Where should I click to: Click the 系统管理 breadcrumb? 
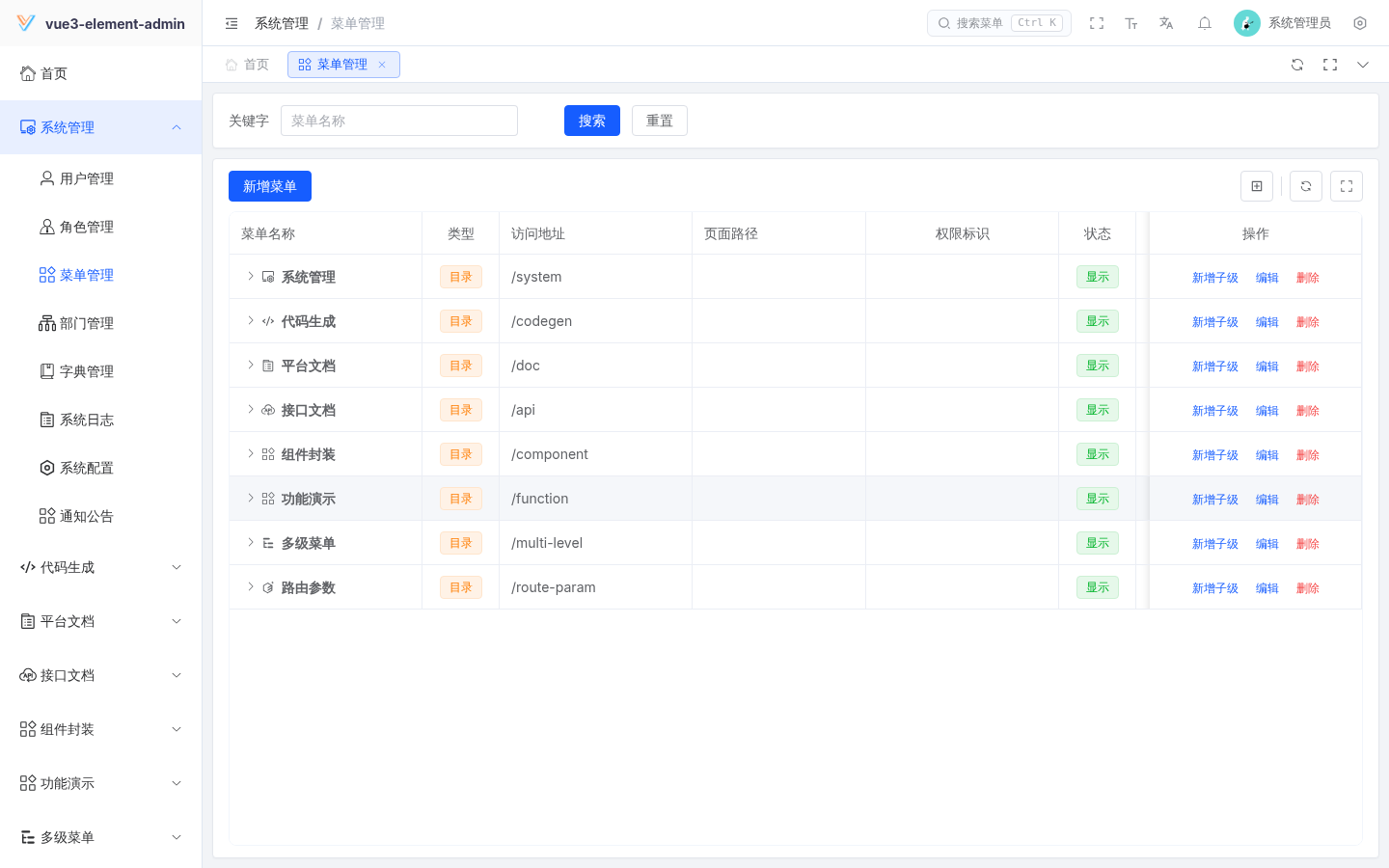pos(282,23)
